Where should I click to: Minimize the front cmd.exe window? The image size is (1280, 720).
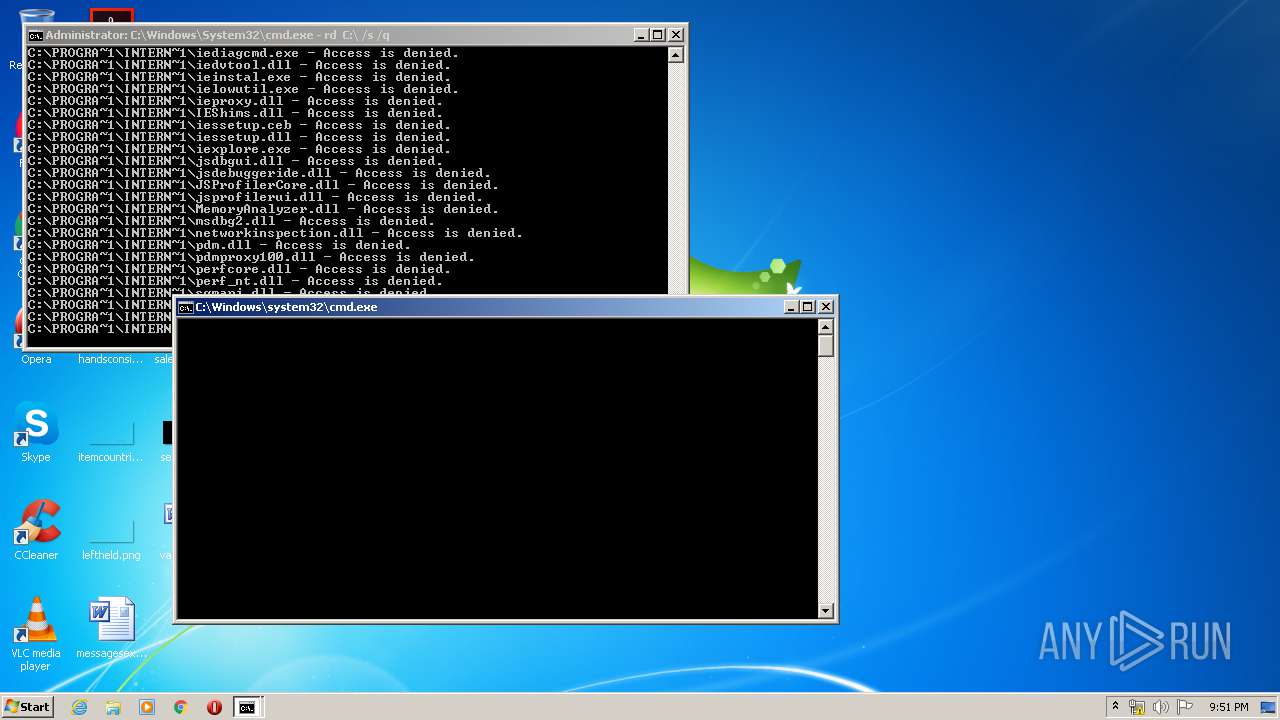(792, 307)
